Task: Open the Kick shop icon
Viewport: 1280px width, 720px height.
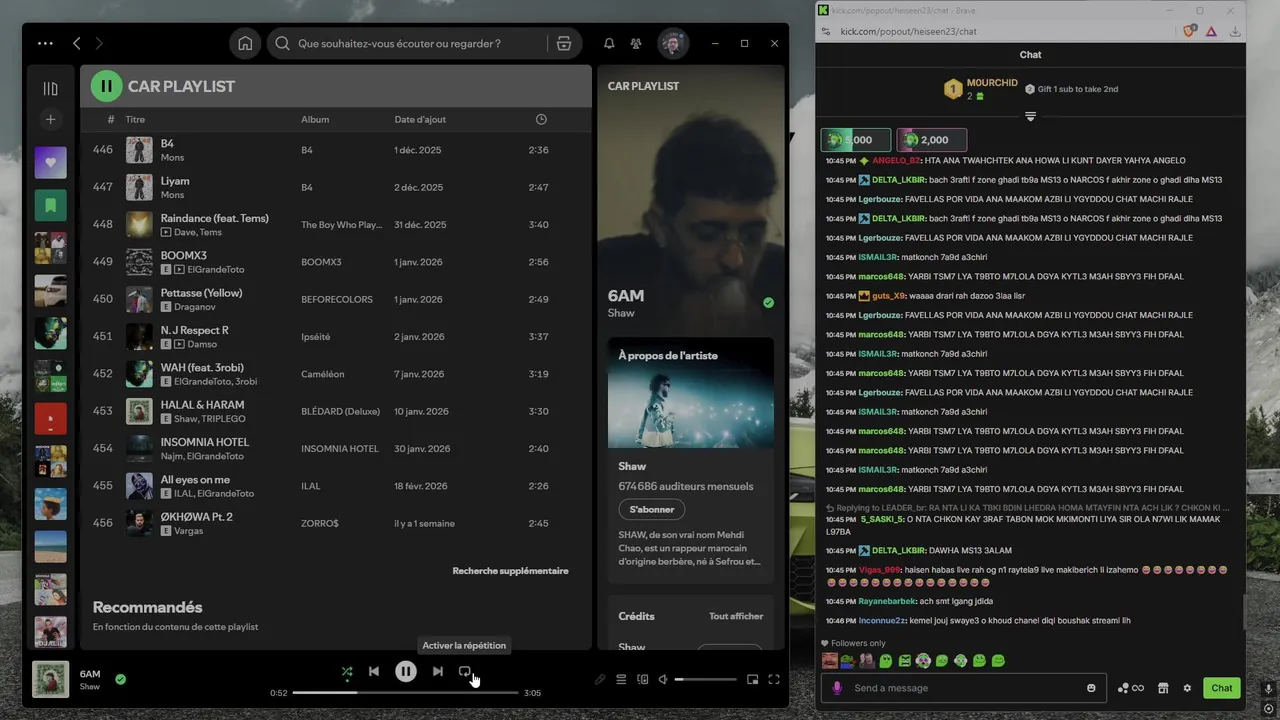Action: coord(1163,688)
